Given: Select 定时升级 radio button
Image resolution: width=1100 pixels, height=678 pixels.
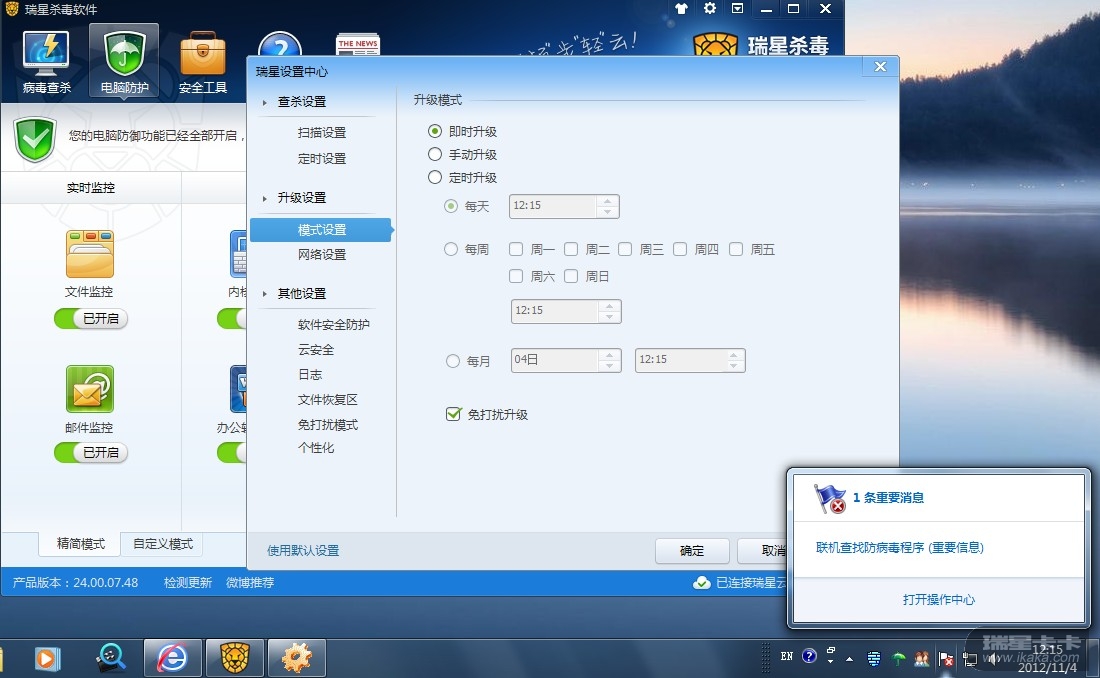Looking at the screenshot, I should (435, 178).
